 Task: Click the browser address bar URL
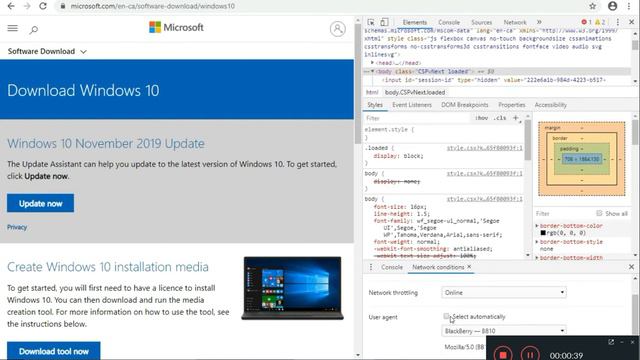(x=153, y=6)
